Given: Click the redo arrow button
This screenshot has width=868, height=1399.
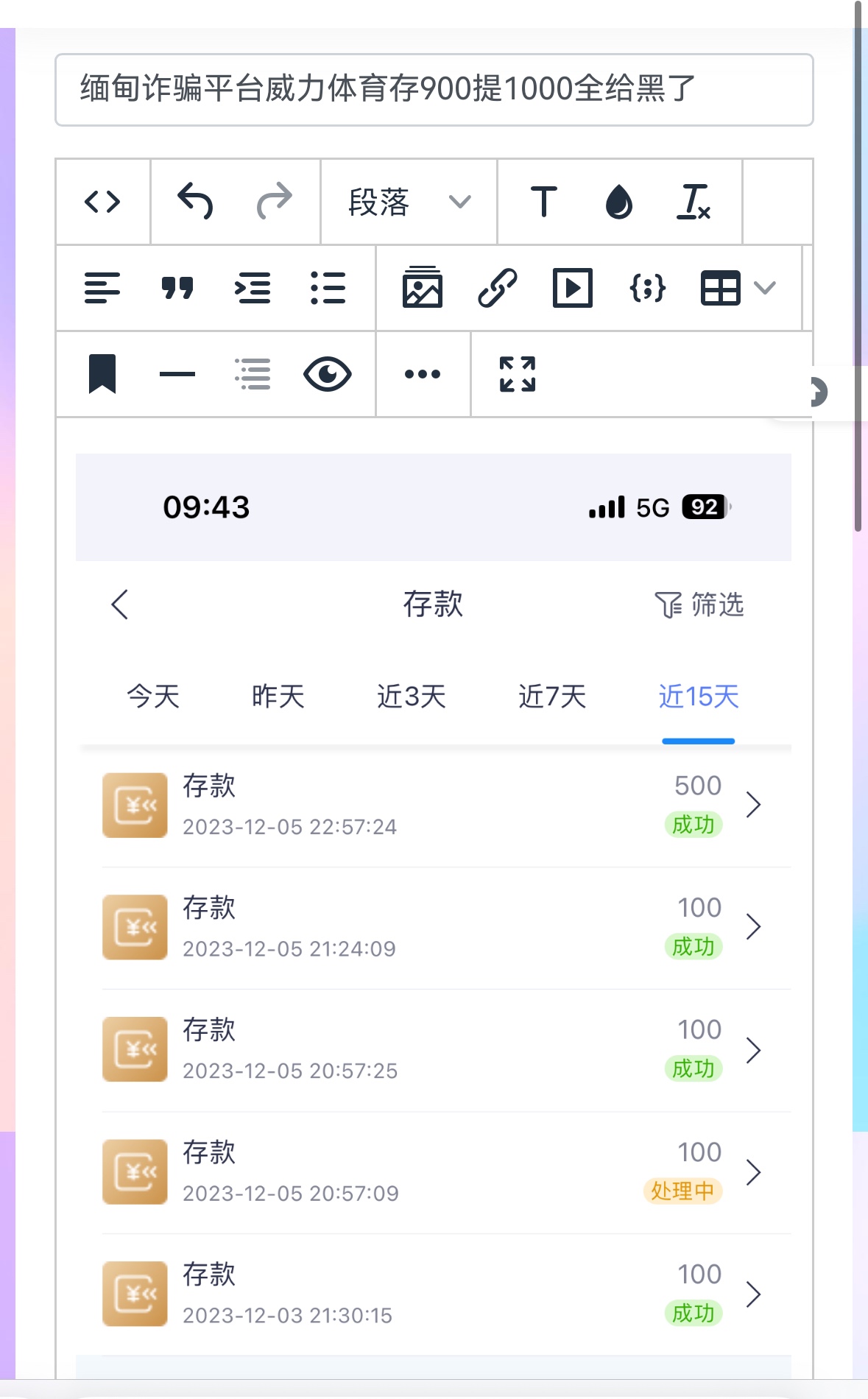Looking at the screenshot, I should tap(274, 202).
